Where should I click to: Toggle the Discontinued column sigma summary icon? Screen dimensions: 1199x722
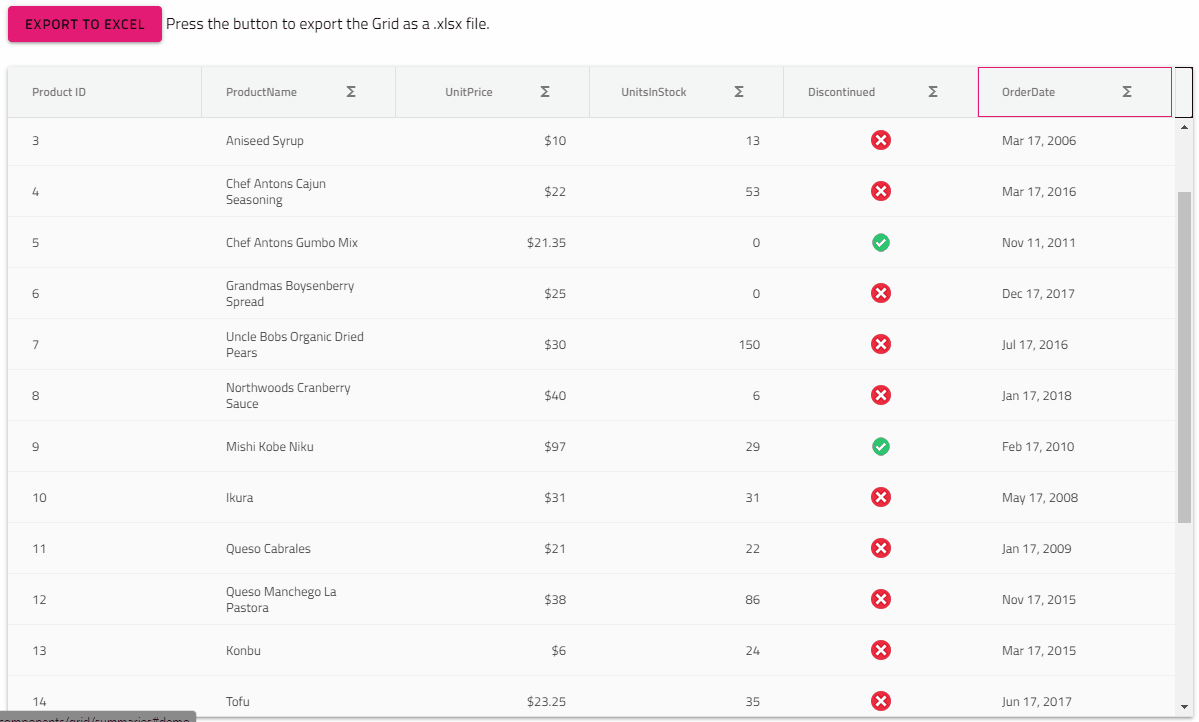(933, 92)
